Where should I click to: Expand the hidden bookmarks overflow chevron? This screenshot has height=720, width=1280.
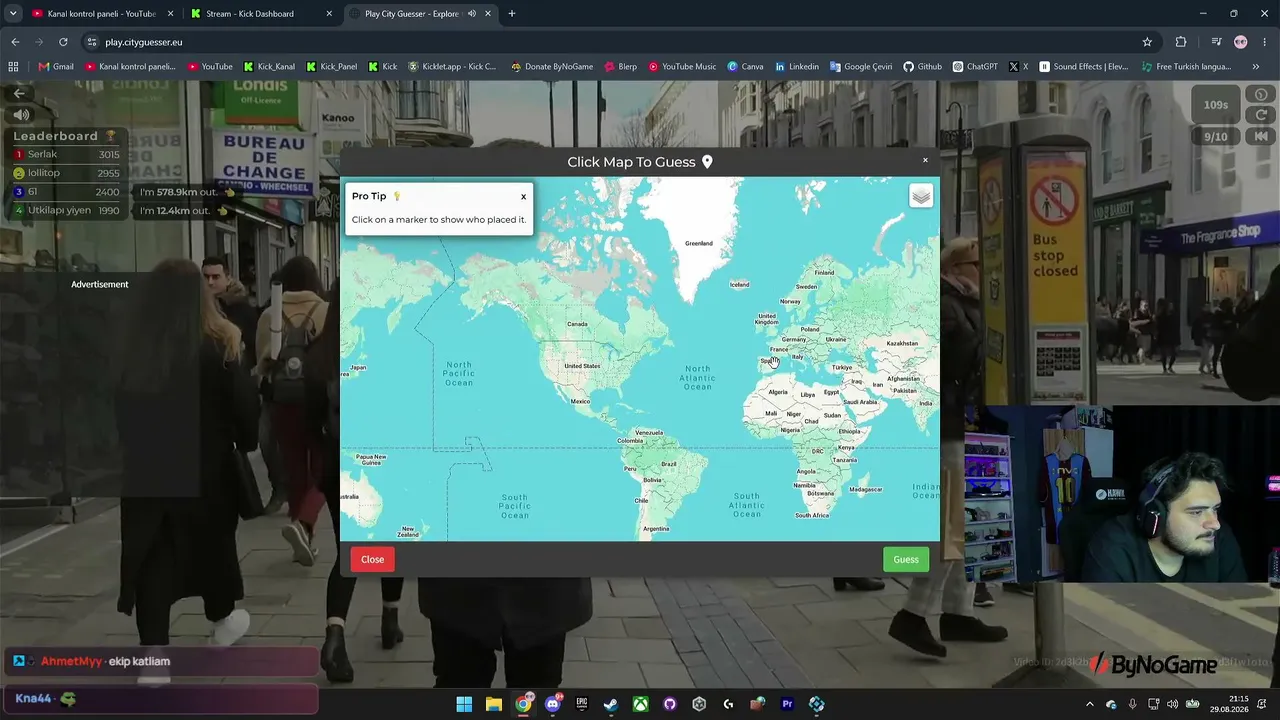click(1256, 67)
